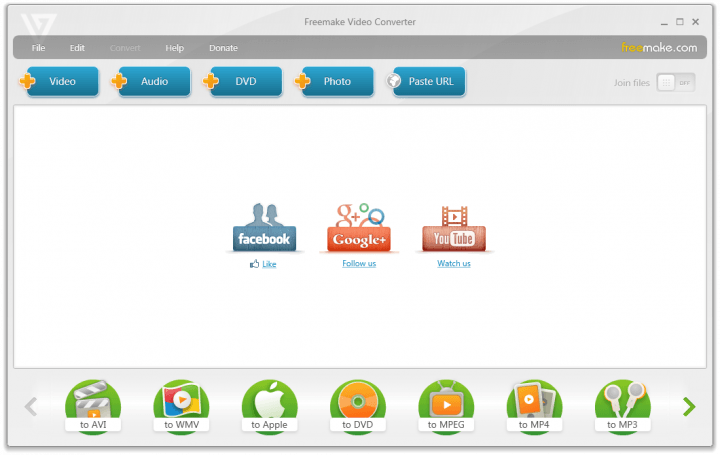Choose the to AVI output format

click(93, 406)
